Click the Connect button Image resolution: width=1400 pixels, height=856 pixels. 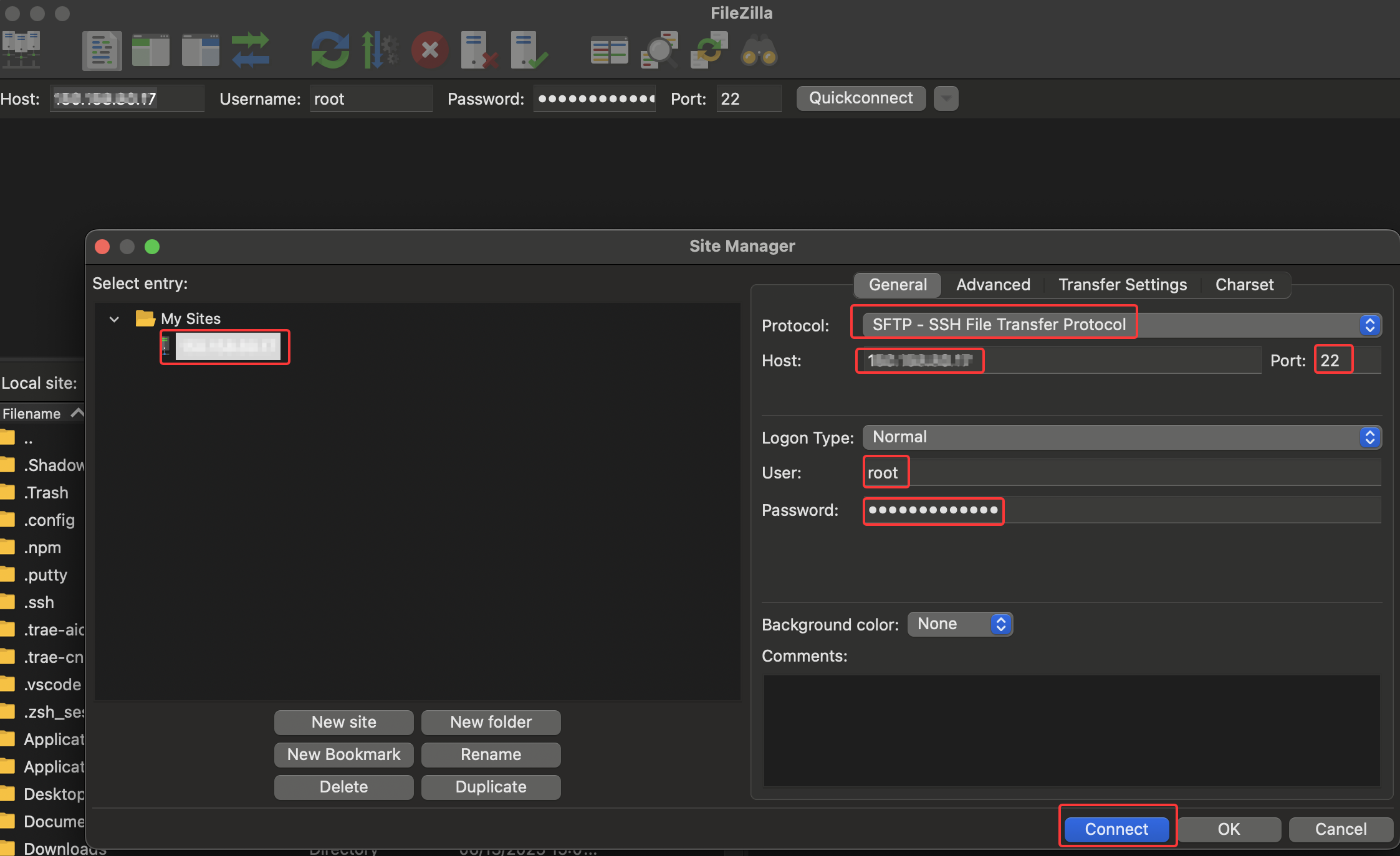(1116, 829)
